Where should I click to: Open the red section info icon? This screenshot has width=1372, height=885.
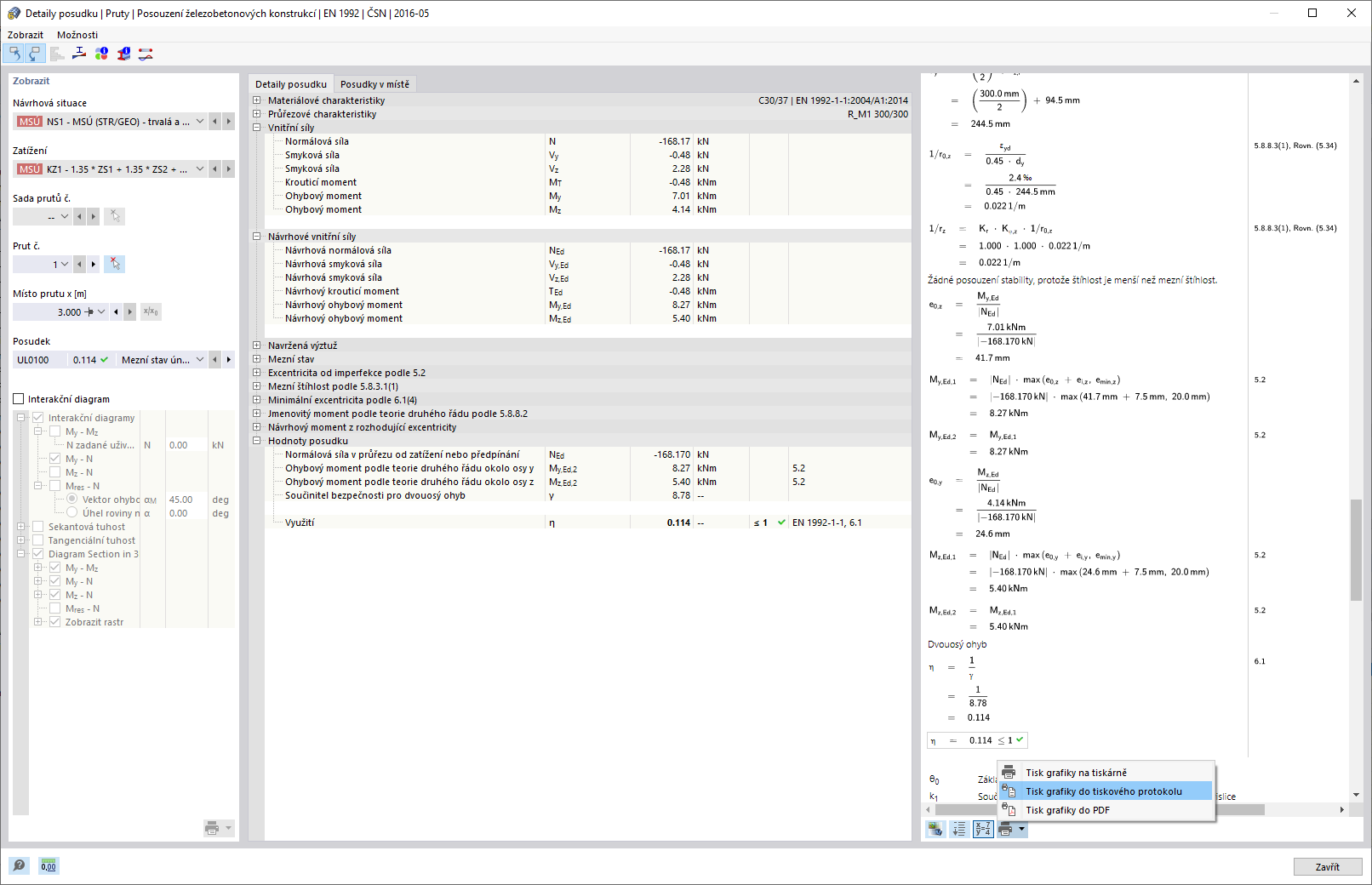123,54
